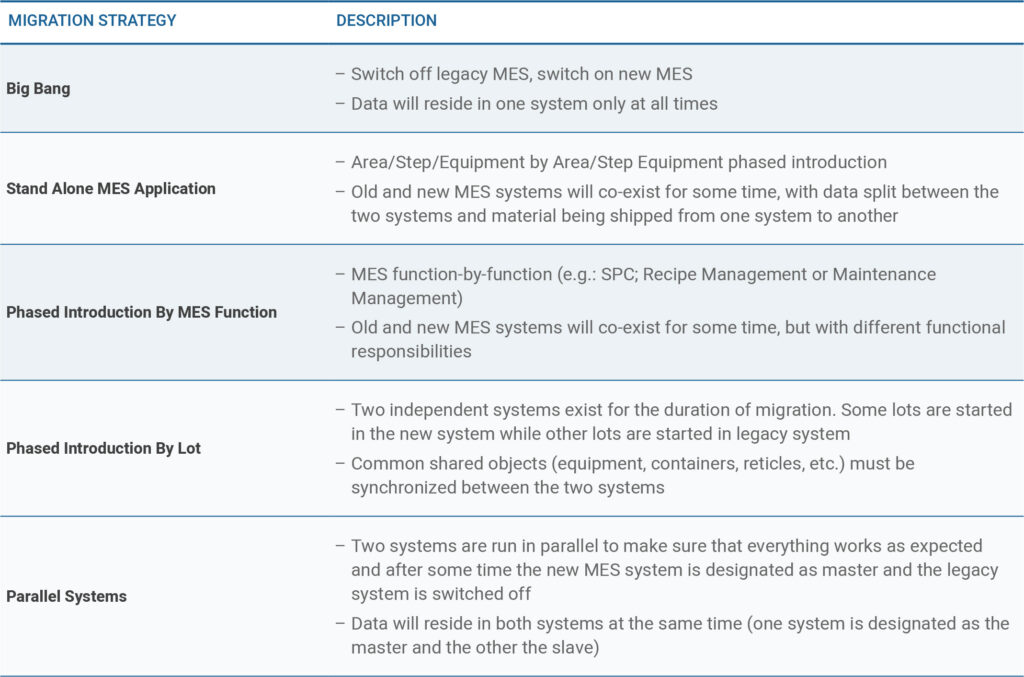Click 'Data will reside in one system only' line
Image resolution: width=1024 pixels, height=677 pixels.
tap(534, 103)
